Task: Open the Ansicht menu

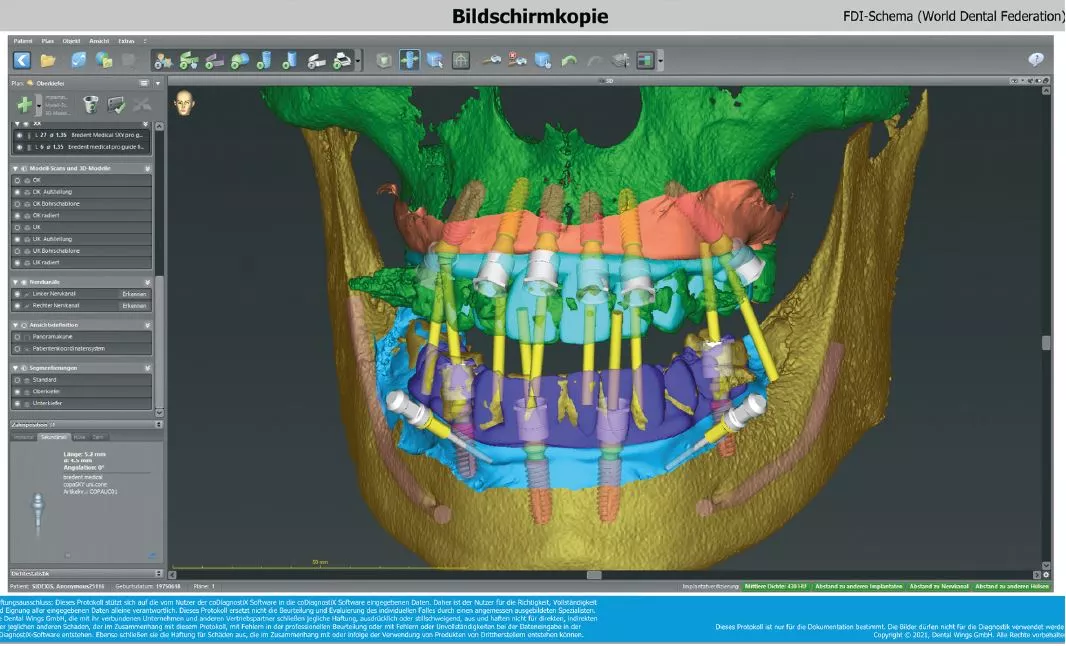Action: point(99,41)
